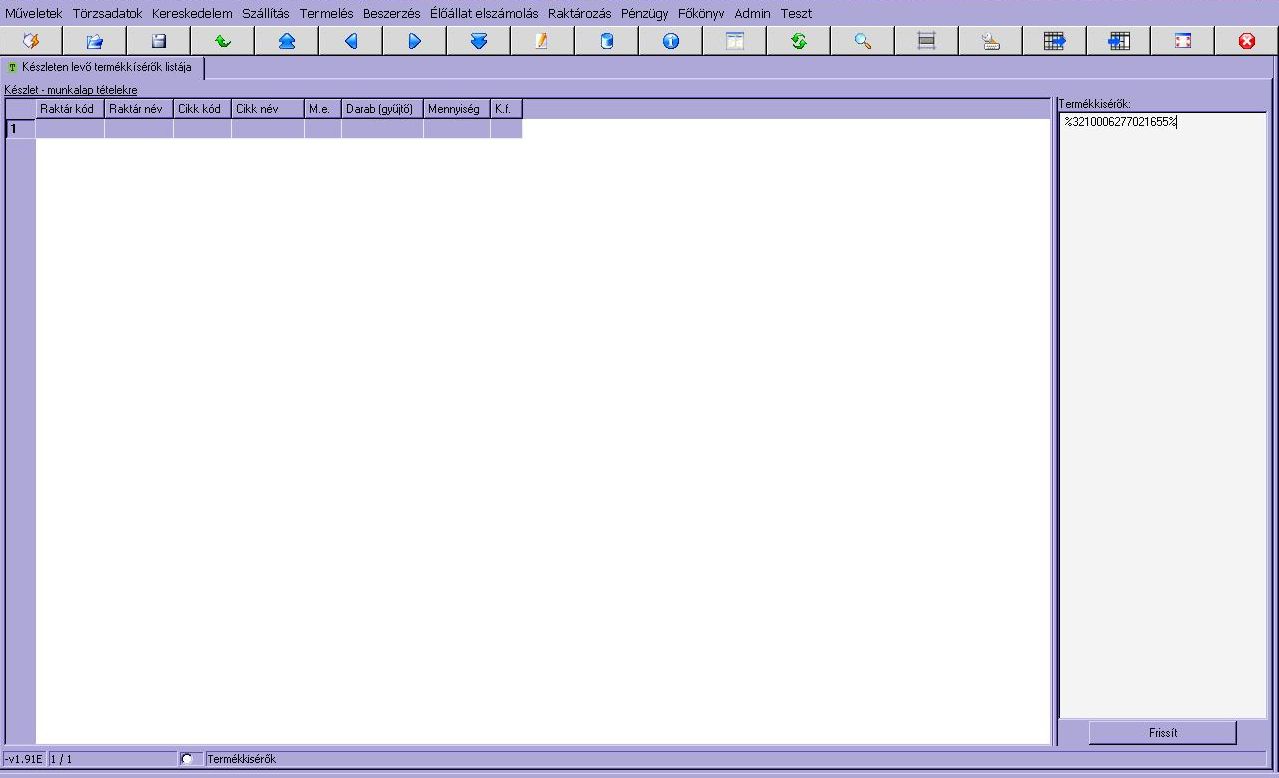Click the fullscreen expand corners icon
This screenshot has height=778, width=1279.
(1183, 41)
